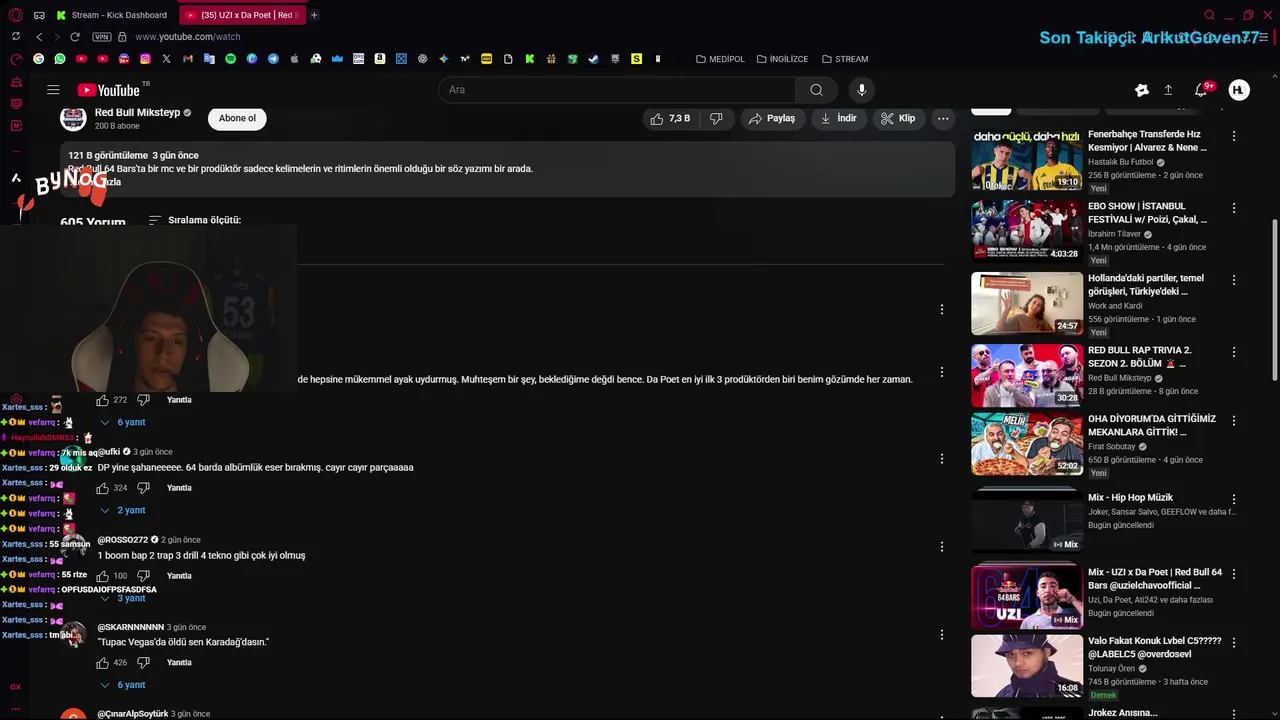
Task: Click the address bar www.youtube.com/watch
Action: pos(188,37)
